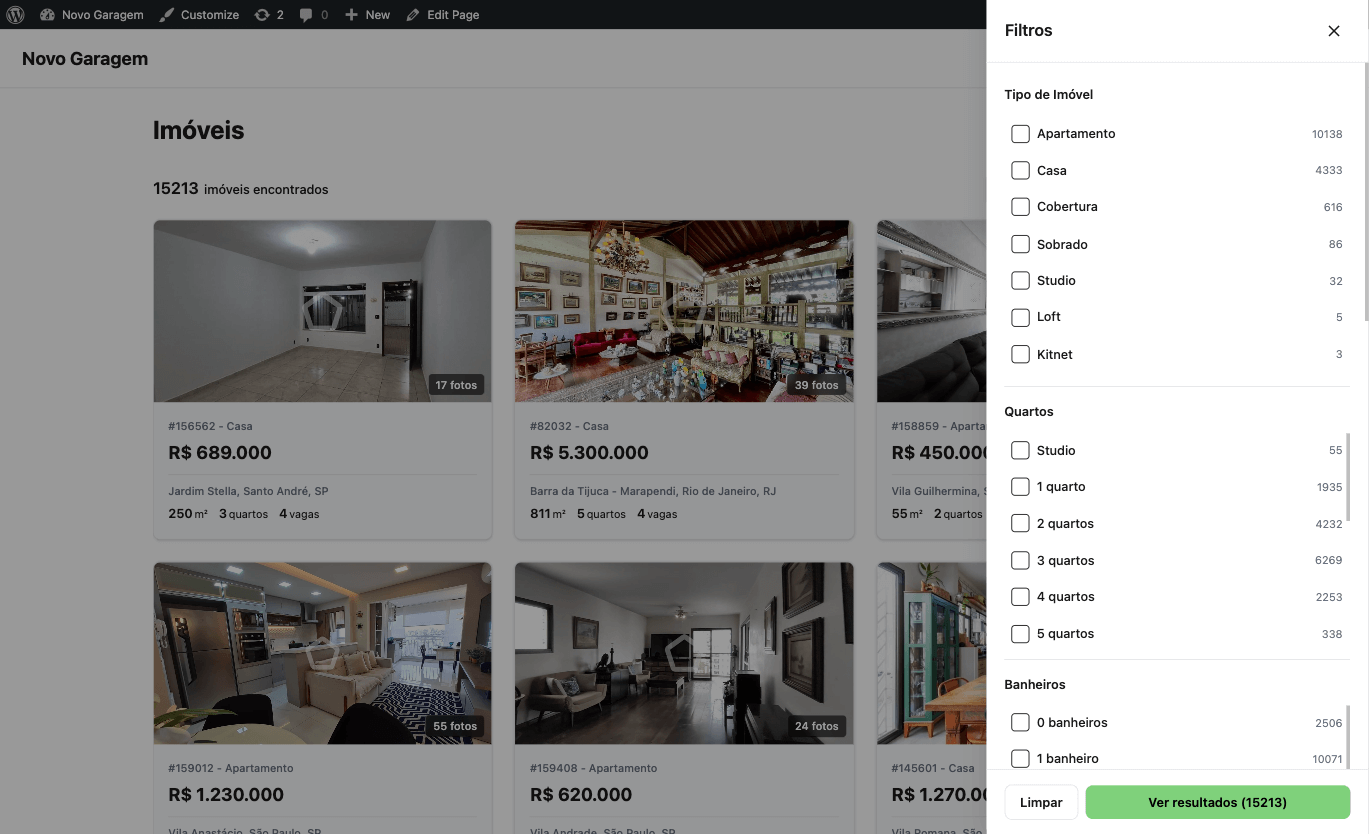Image resolution: width=1369 pixels, height=834 pixels.
Task: Open the Novo Garagem site icon menu
Action: click(x=48, y=14)
